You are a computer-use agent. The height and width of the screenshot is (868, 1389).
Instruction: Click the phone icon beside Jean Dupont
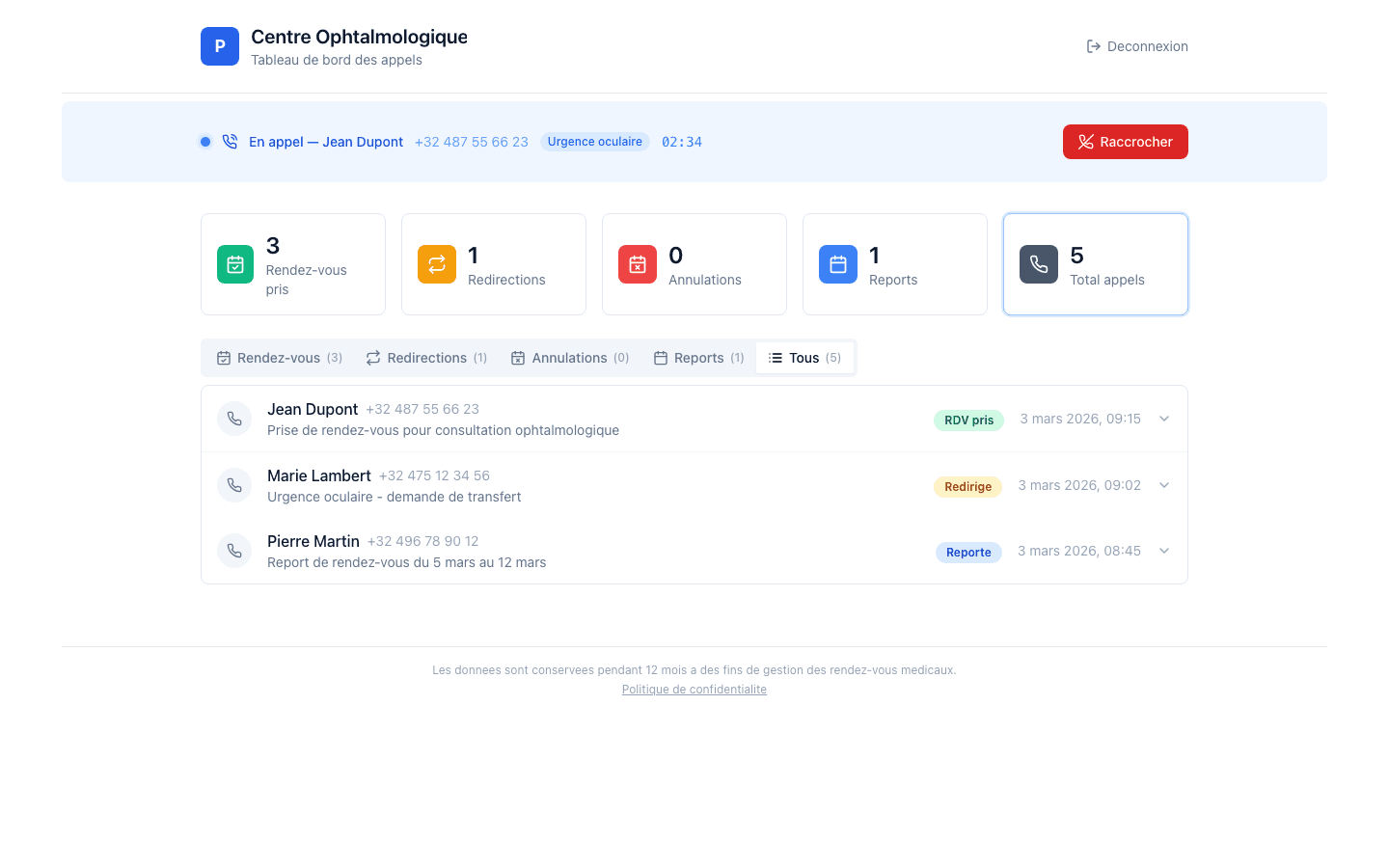point(234,419)
